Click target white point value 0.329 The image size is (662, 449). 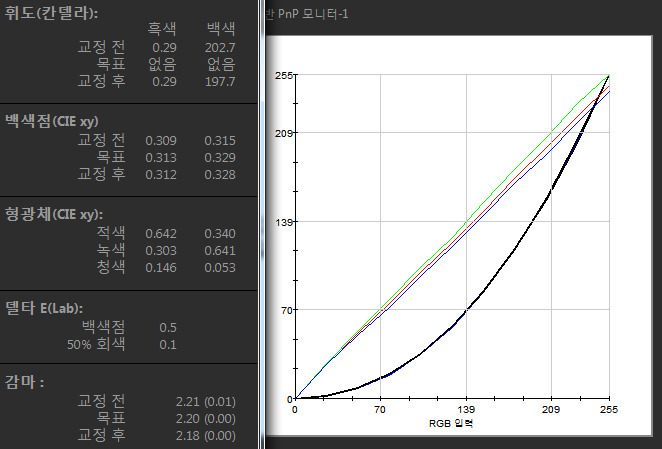[x=220, y=158]
